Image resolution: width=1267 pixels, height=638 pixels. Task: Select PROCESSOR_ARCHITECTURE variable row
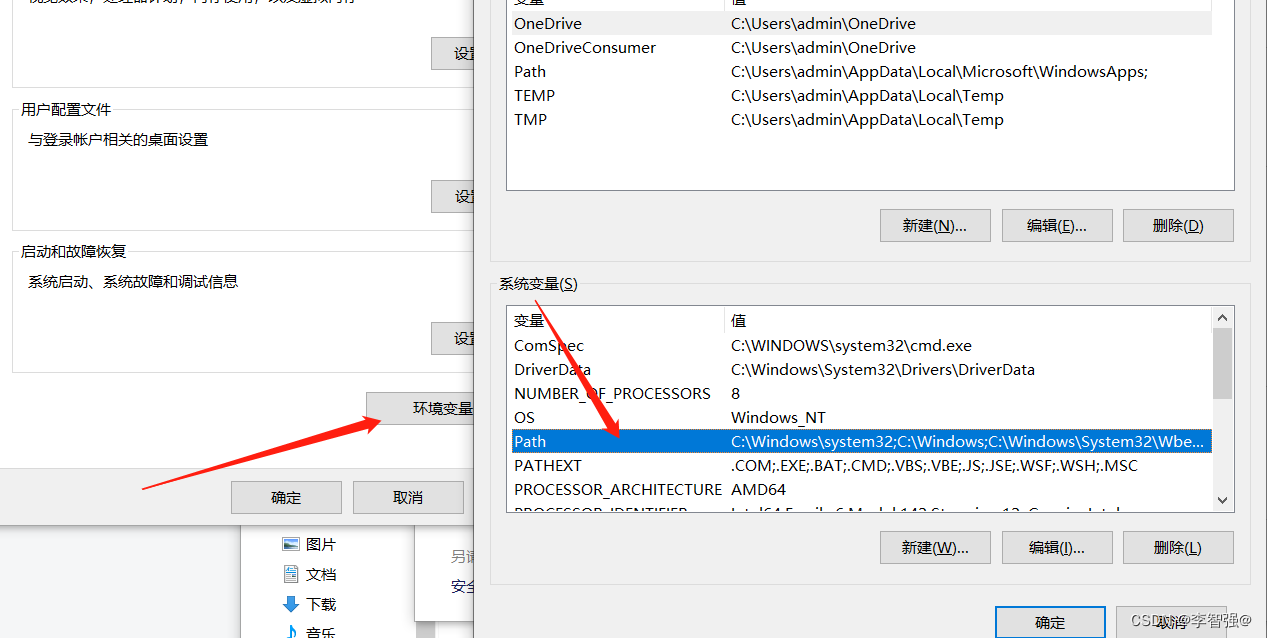click(x=861, y=490)
